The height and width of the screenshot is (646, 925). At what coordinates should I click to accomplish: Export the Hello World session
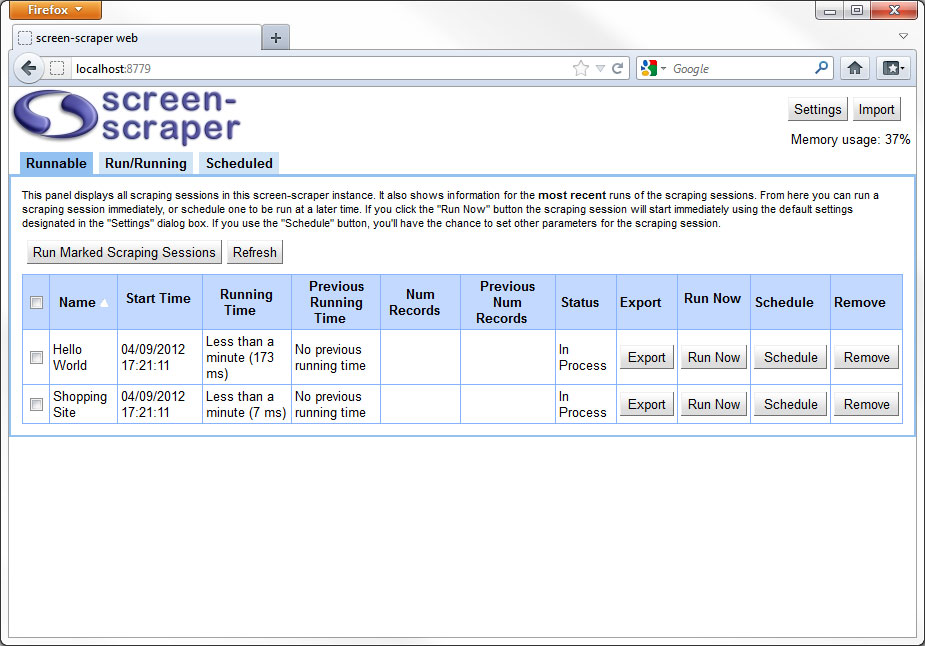click(647, 358)
